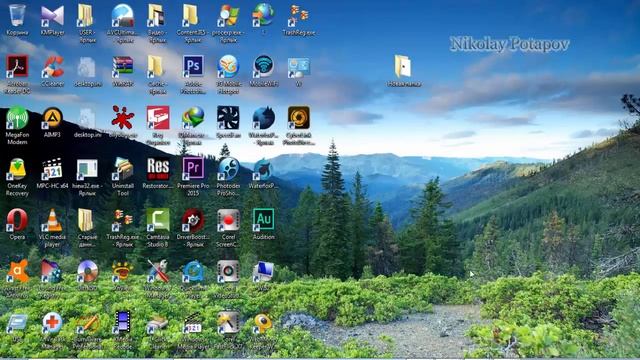
Task: Select the hiew32.exe - Ярлык shortcut
Action: [x=87, y=169]
